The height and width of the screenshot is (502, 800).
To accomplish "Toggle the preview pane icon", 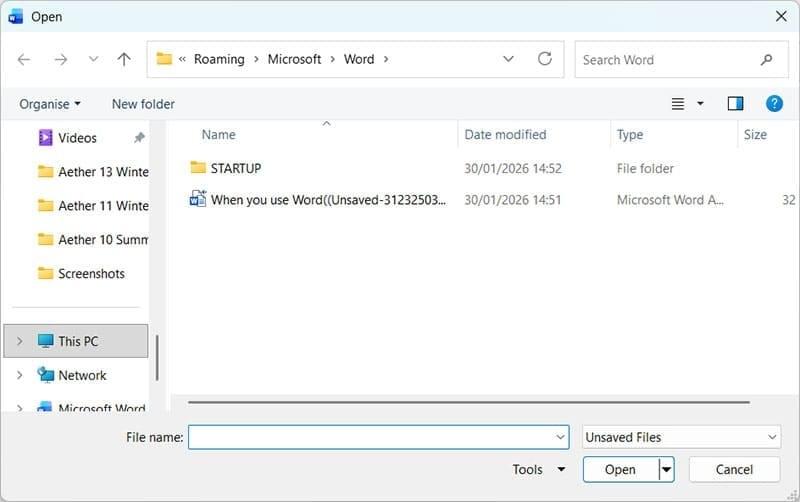I will 736,104.
